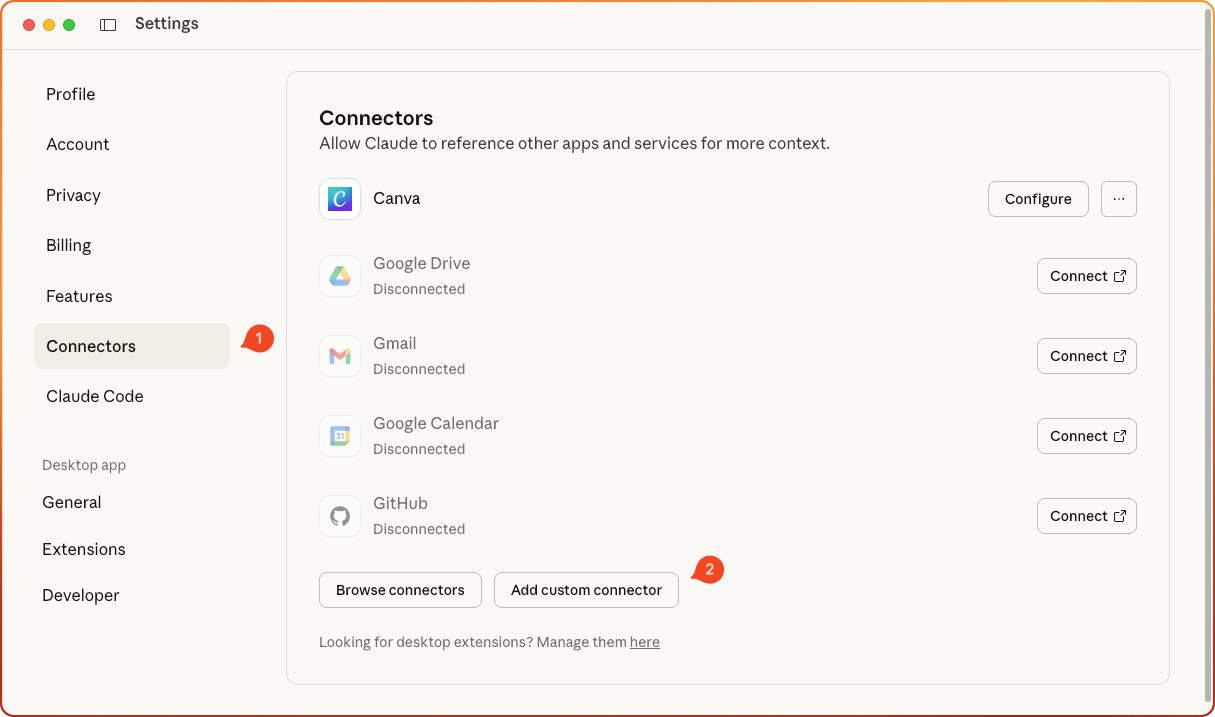Click the Google Drive connector icon
The width and height of the screenshot is (1215, 717).
(x=340, y=276)
